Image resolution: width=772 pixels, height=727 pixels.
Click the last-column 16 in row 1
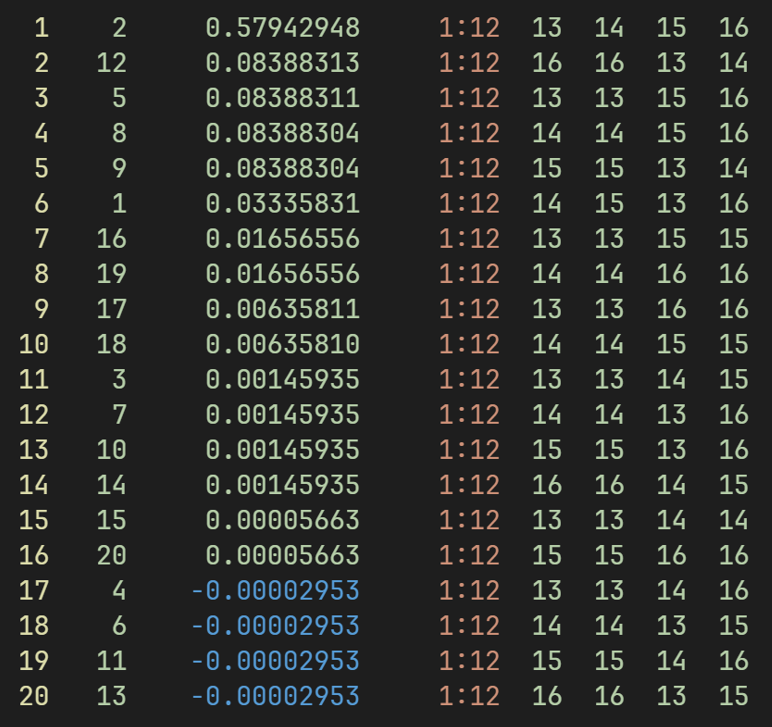click(733, 28)
